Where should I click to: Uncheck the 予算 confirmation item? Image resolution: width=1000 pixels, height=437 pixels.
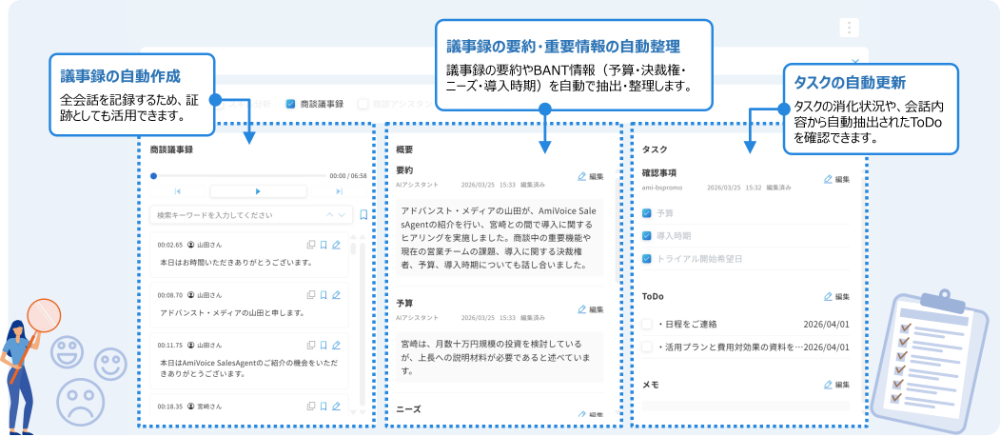(x=647, y=213)
